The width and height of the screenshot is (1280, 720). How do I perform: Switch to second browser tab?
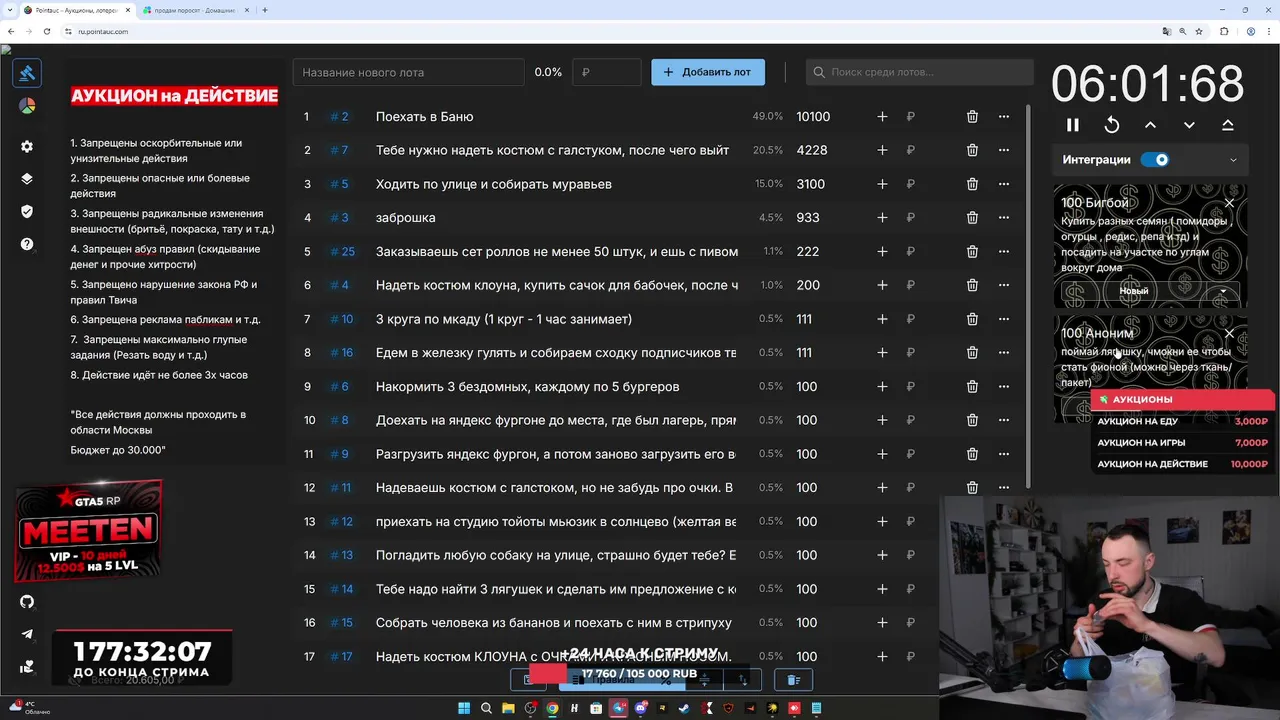[195, 10]
